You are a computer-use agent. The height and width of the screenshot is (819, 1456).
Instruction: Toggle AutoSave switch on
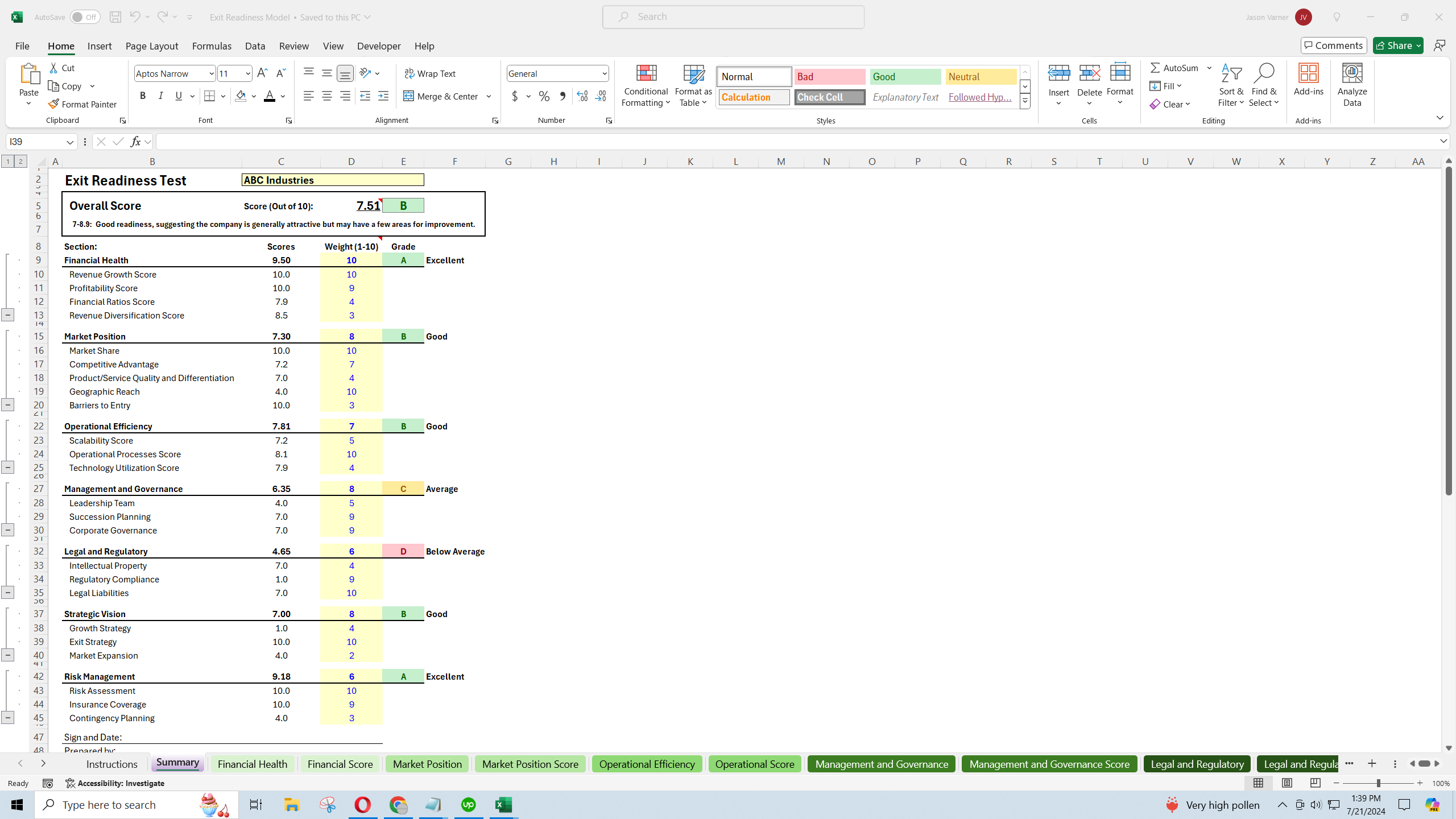pos(85,17)
